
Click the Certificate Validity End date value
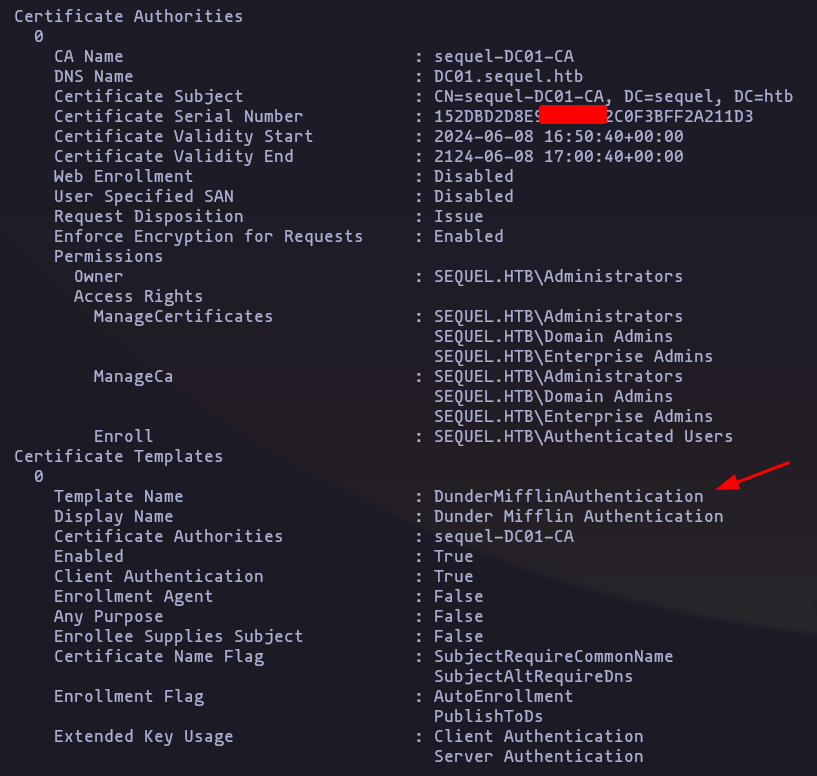coord(559,156)
